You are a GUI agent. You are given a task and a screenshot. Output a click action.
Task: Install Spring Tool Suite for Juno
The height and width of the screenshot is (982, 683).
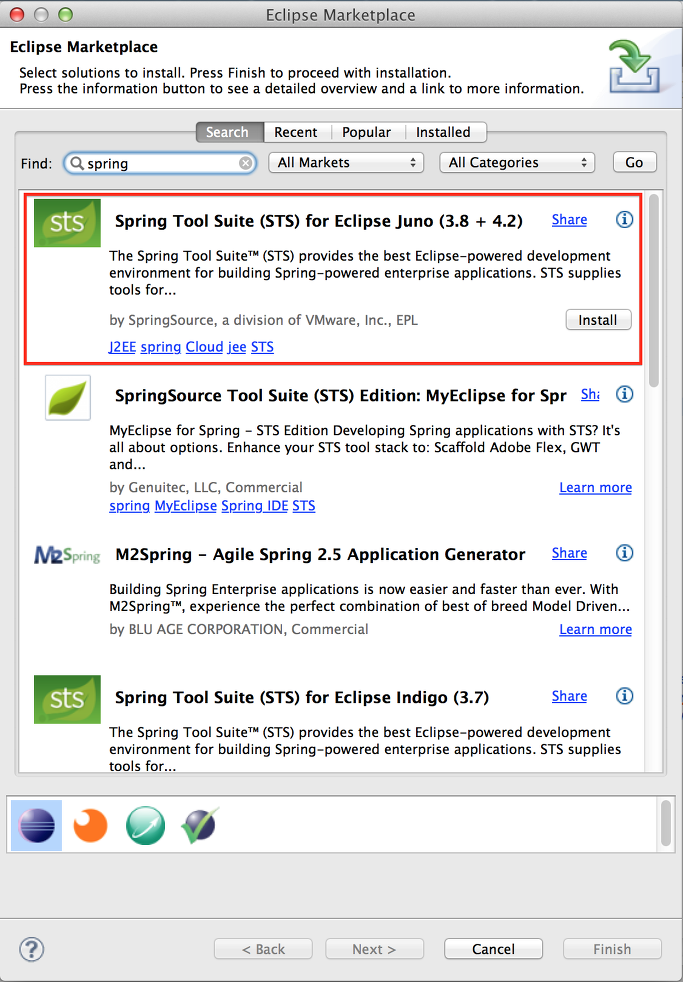(x=598, y=320)
